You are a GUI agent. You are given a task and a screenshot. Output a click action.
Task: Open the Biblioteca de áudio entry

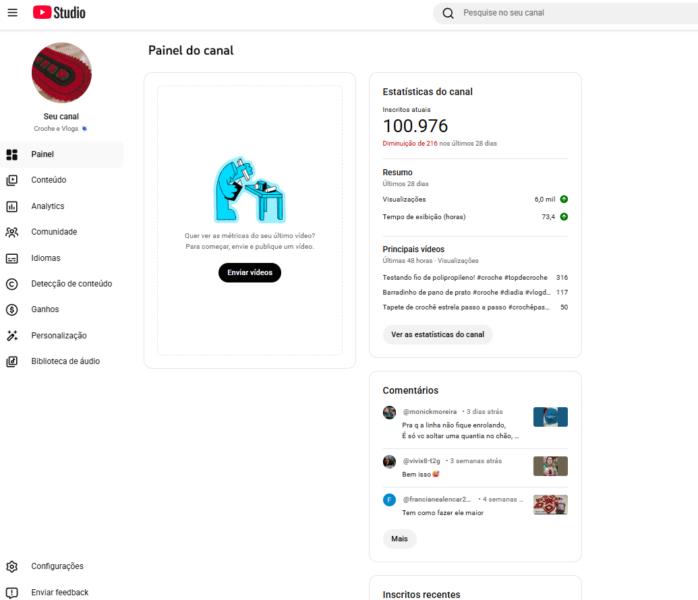[x=62, y=361]
